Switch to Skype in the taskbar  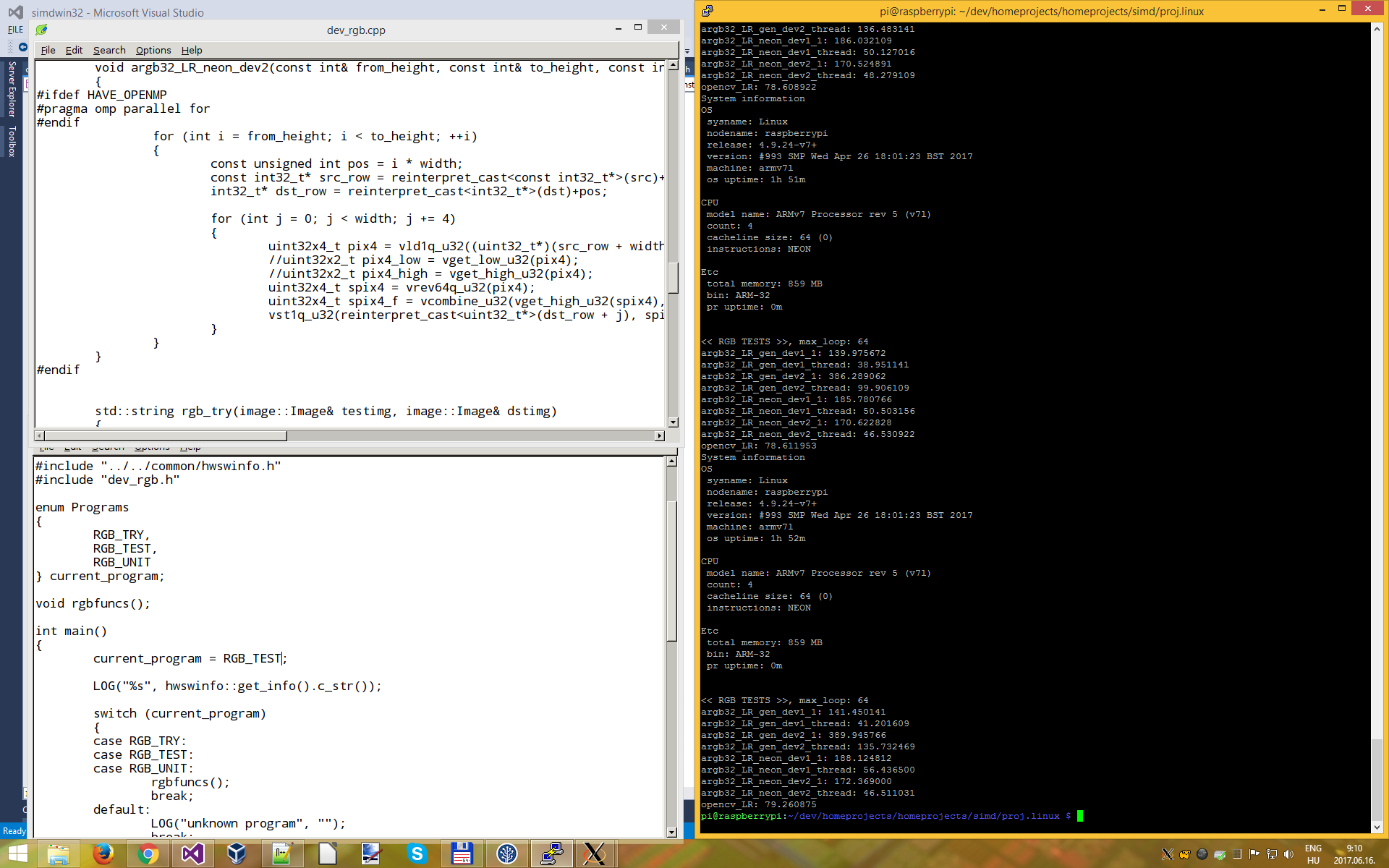[417, 854]
